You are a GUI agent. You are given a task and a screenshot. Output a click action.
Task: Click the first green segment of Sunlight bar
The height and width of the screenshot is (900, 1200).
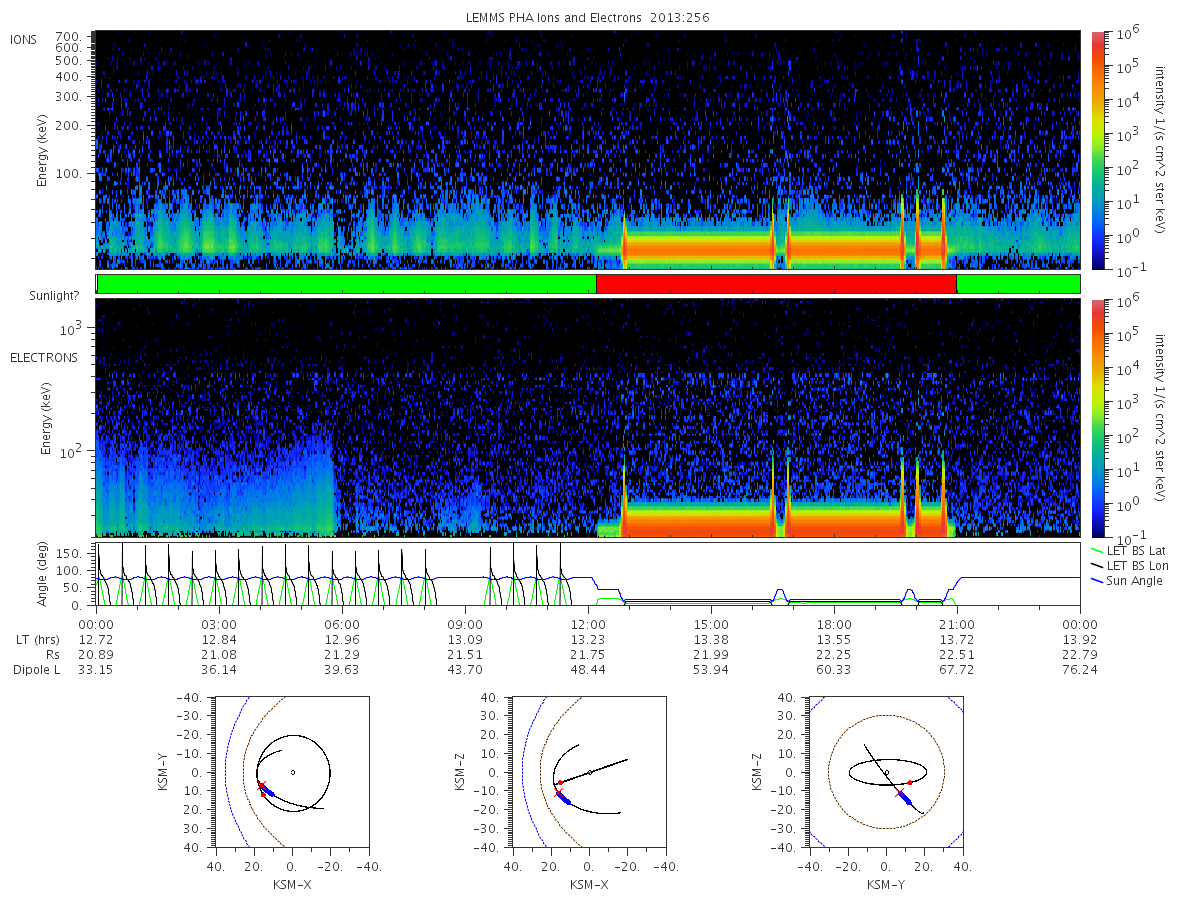tap(347, 284)
